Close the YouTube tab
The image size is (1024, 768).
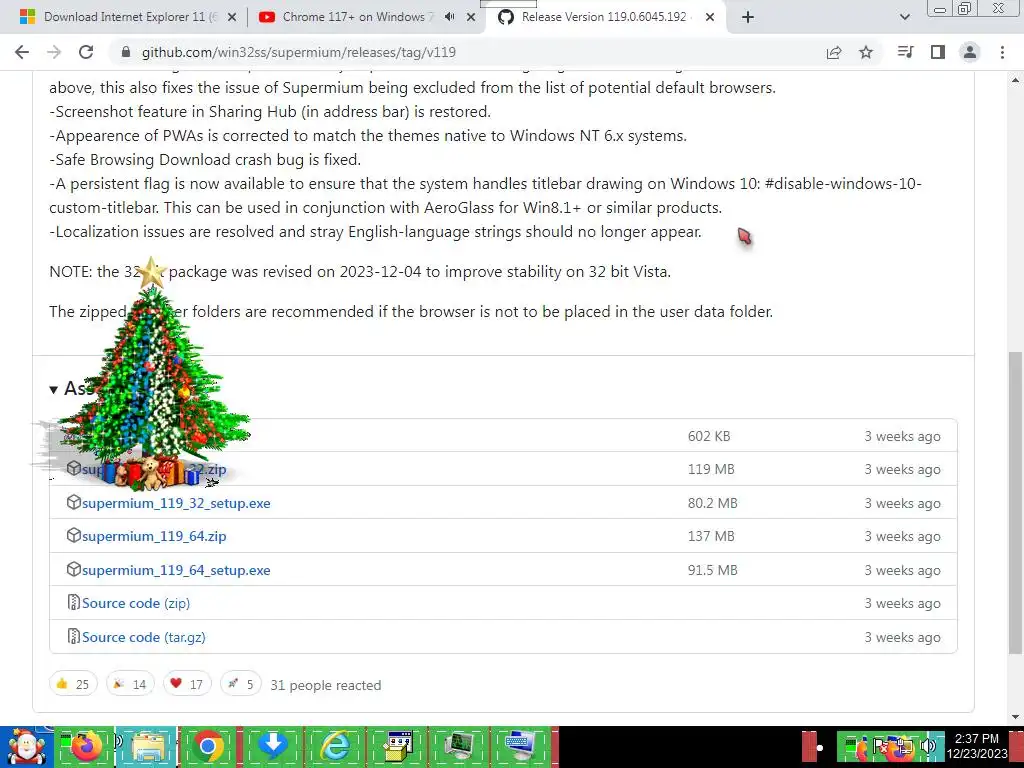point(471,18)
